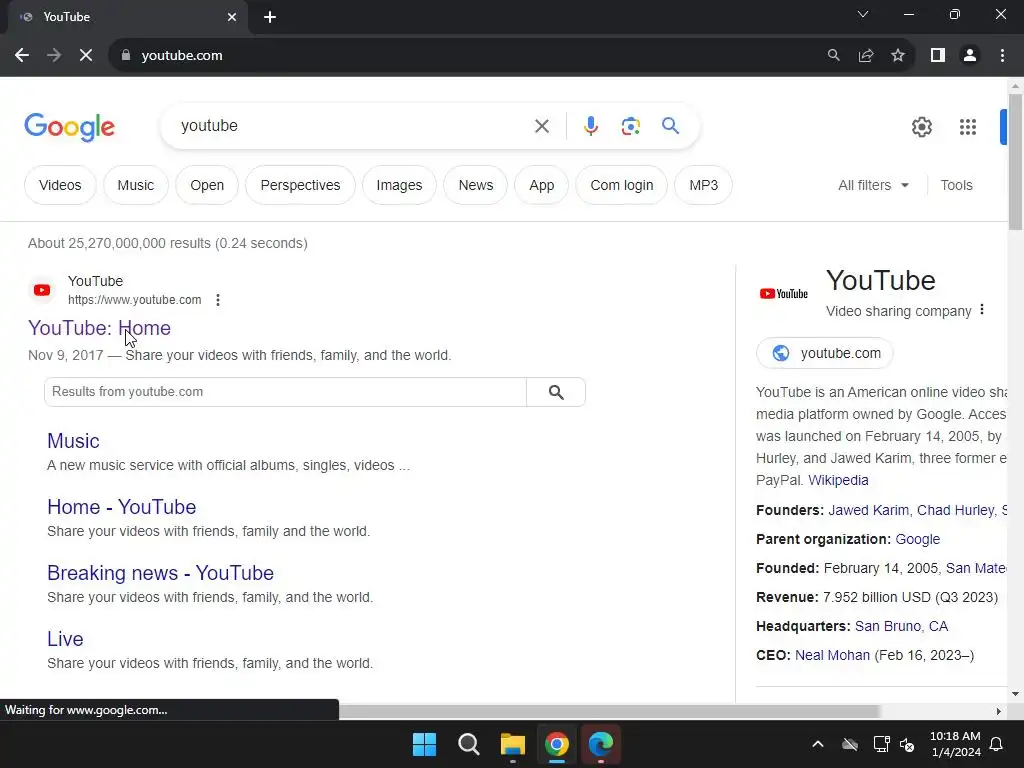Open the Chrome profile icon
Image resolution: width=1024 pixels, height=768 pixels.
coord(970,56)
